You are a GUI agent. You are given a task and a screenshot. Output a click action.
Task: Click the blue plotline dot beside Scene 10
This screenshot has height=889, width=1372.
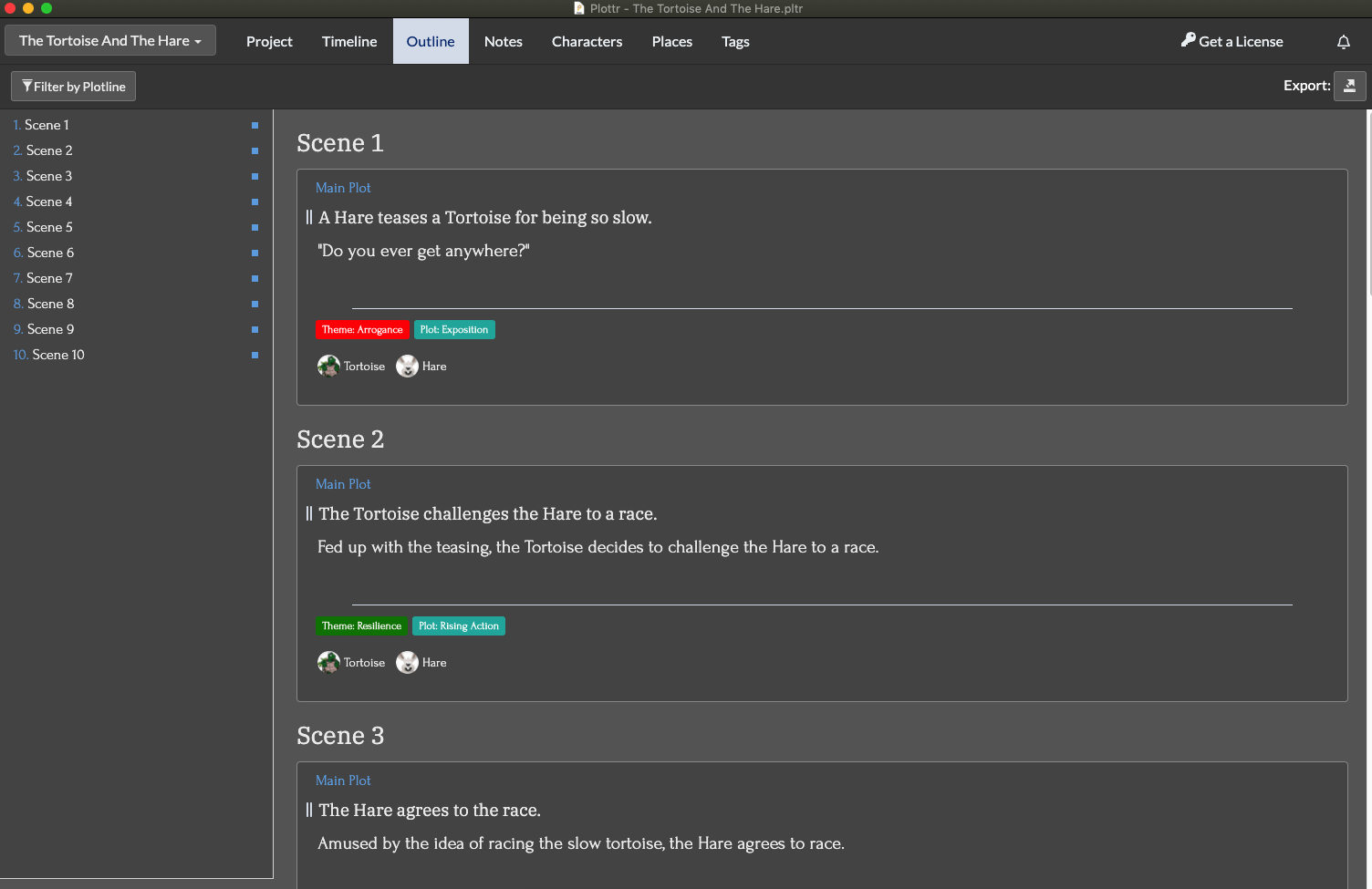255,355
